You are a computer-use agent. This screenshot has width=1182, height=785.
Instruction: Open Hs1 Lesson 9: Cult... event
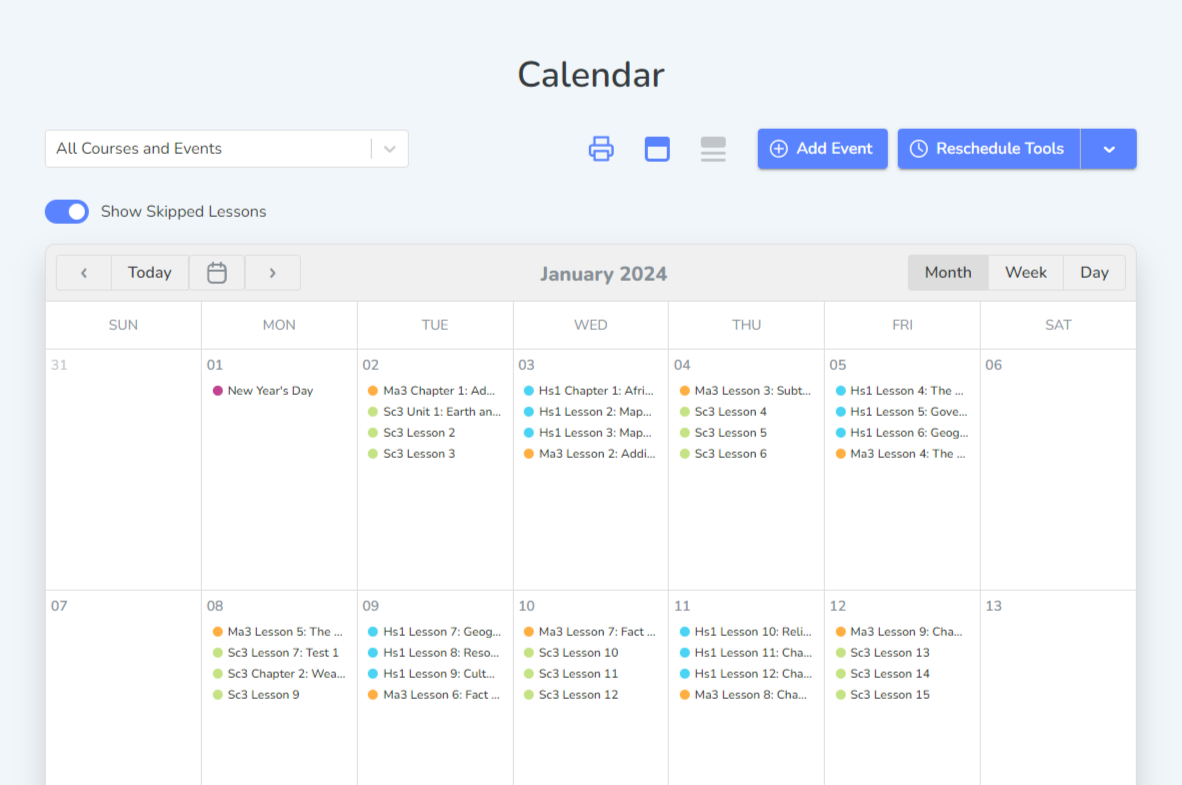pos(431,674)
